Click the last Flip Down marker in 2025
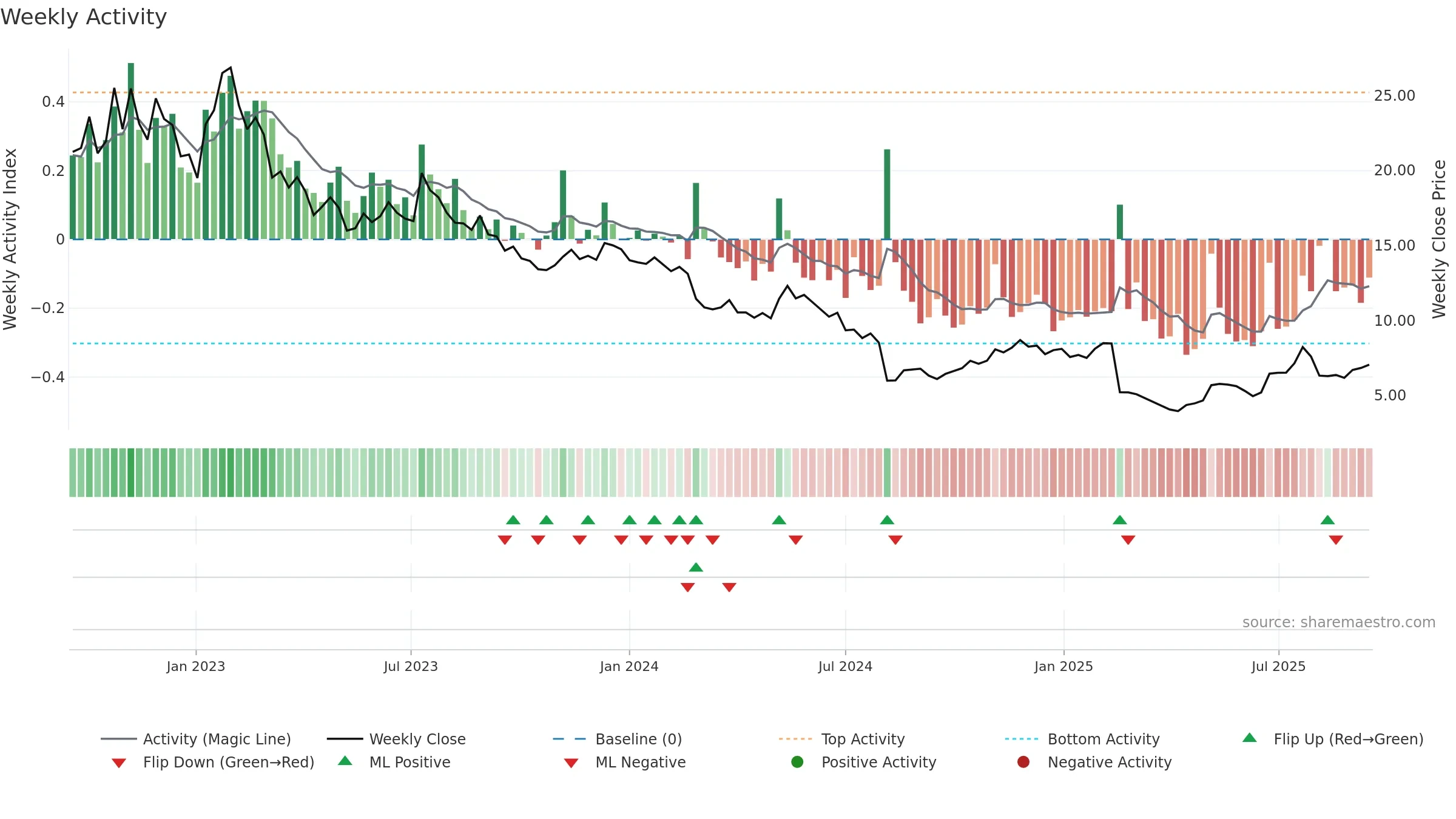The height and width of the screenshot is (819, 1456). click(1336, 540)
